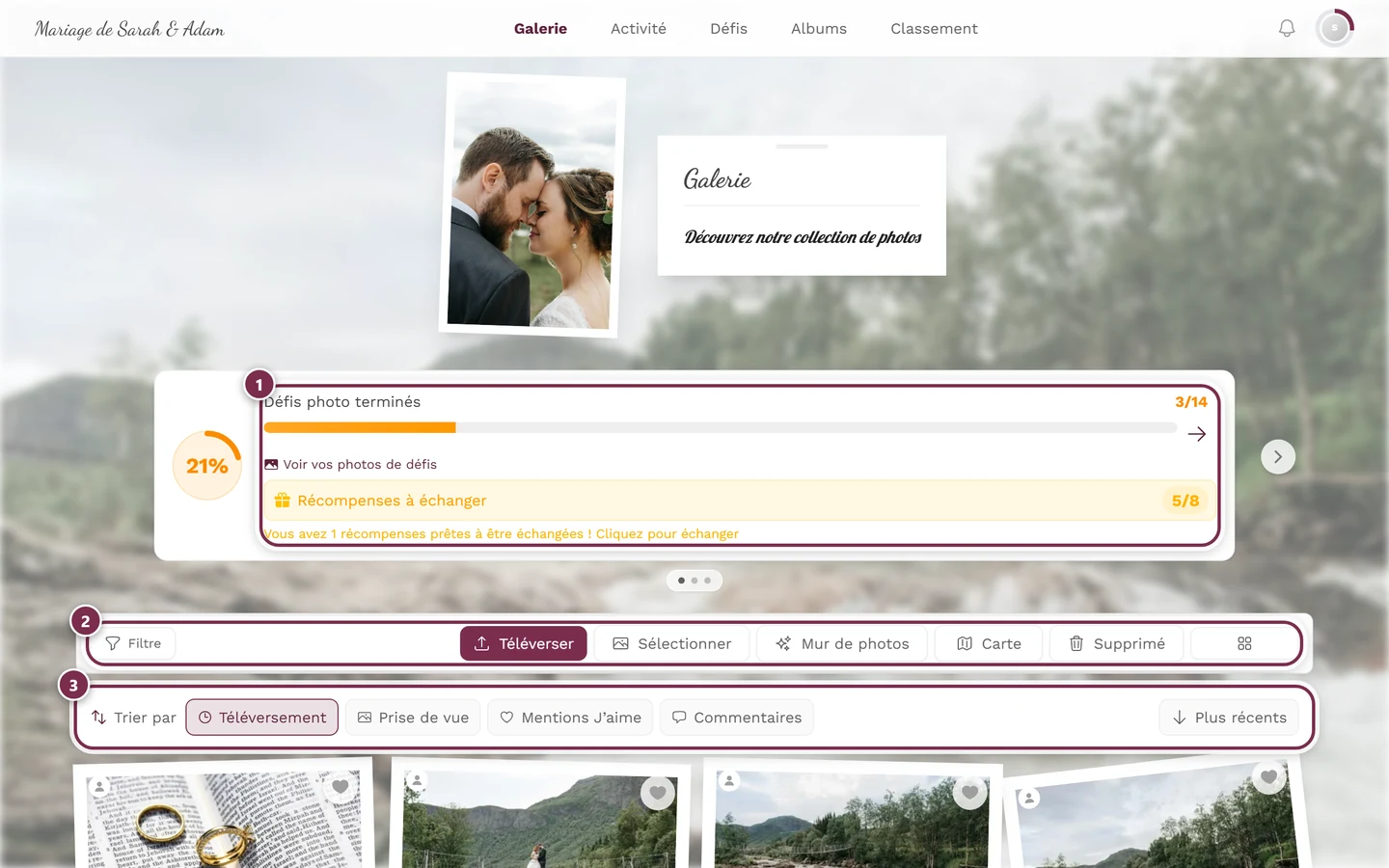
Task: View the Classement tab
Action: coord(934,29)
